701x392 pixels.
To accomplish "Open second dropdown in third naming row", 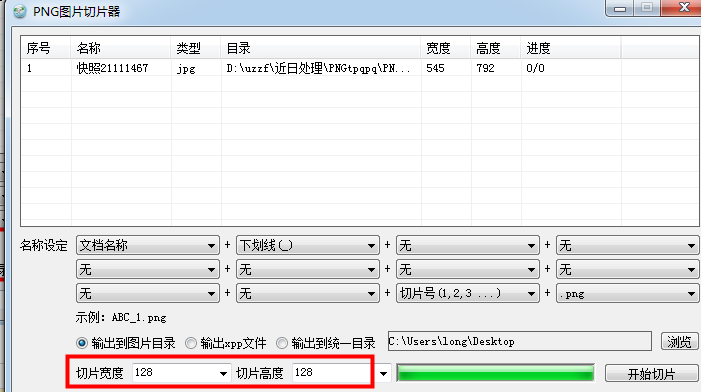I will [308, 294].
